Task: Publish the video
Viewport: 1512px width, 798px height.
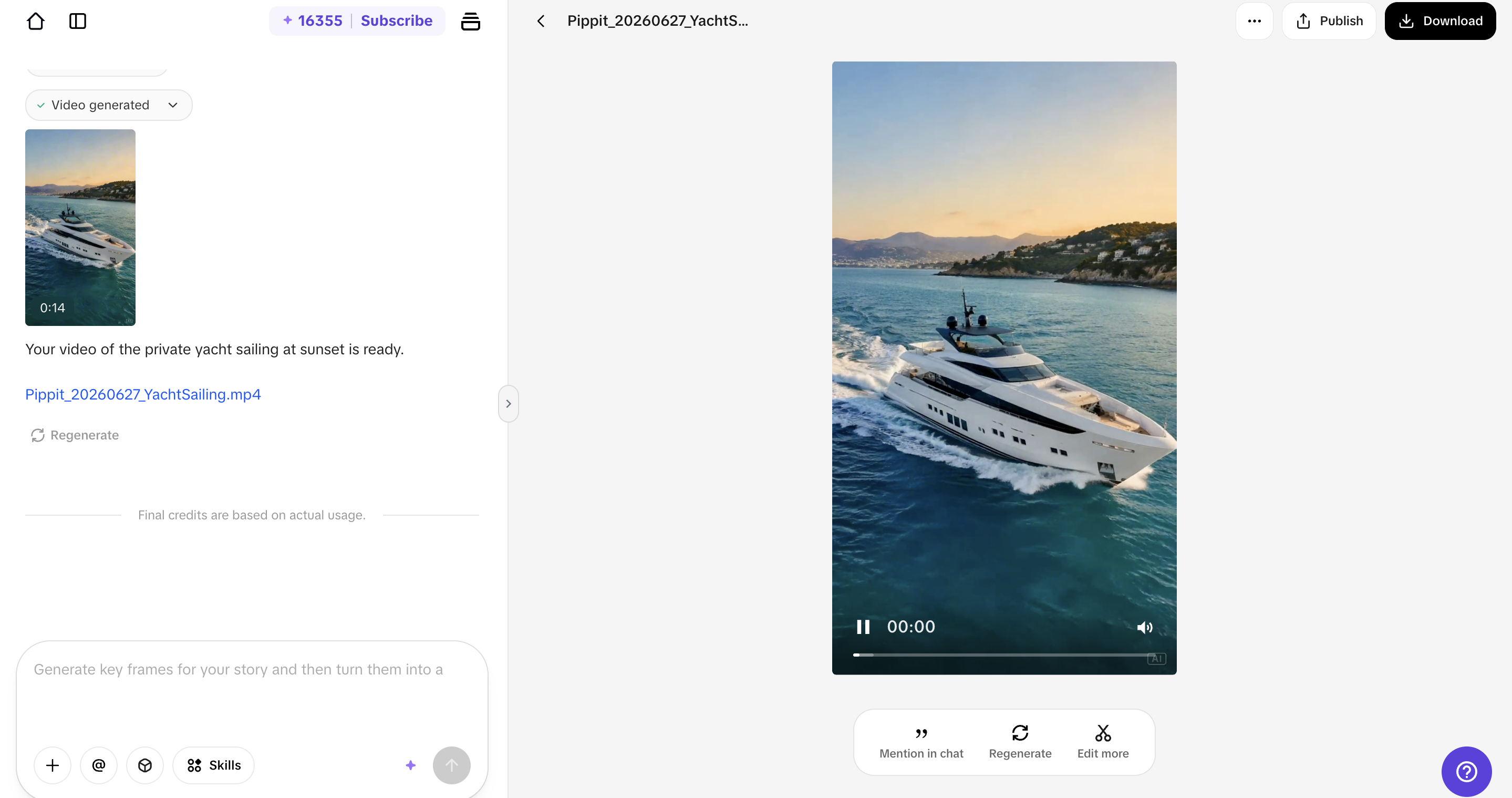Action: pos(1329,21)
